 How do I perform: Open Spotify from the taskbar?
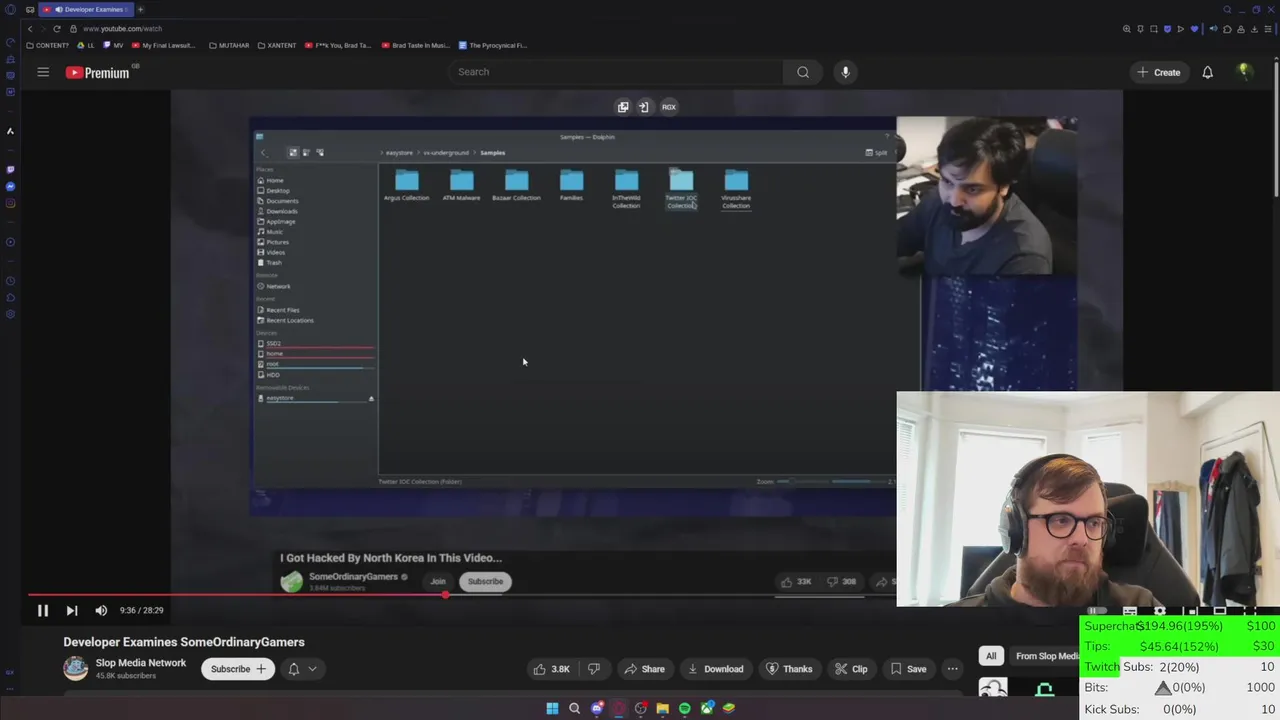pos(685,708)
